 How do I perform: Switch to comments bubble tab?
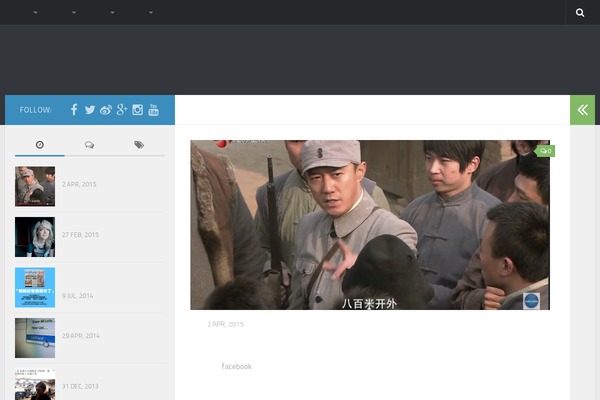90,145
